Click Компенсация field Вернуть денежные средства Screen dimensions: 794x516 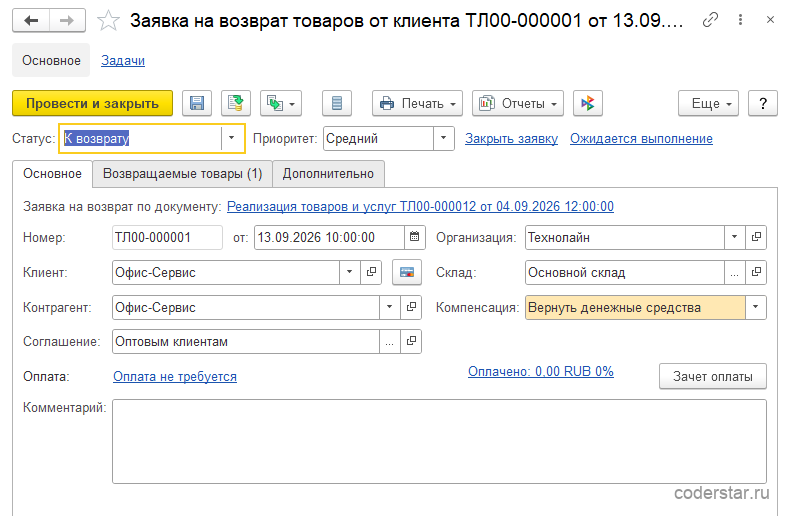[x=635, y=307]
